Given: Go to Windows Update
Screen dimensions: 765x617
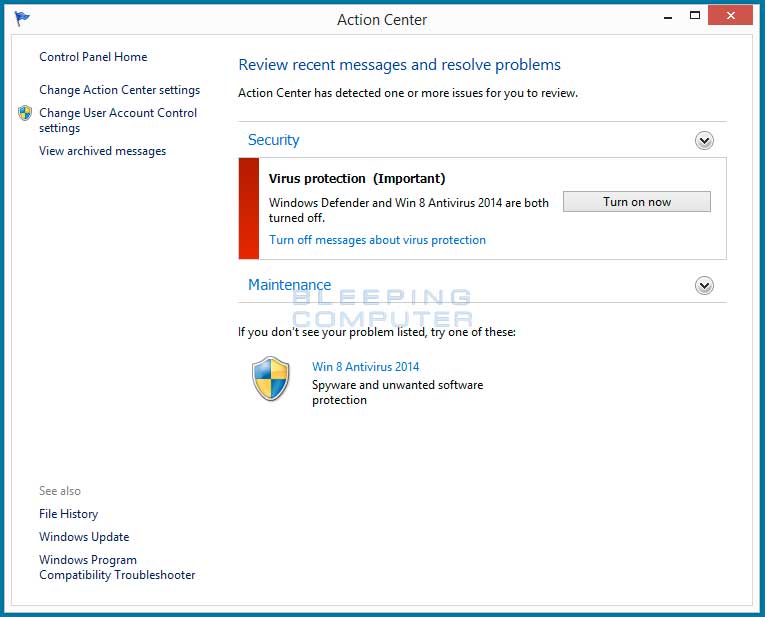Looking at the screenshot, I should [84, 537].
